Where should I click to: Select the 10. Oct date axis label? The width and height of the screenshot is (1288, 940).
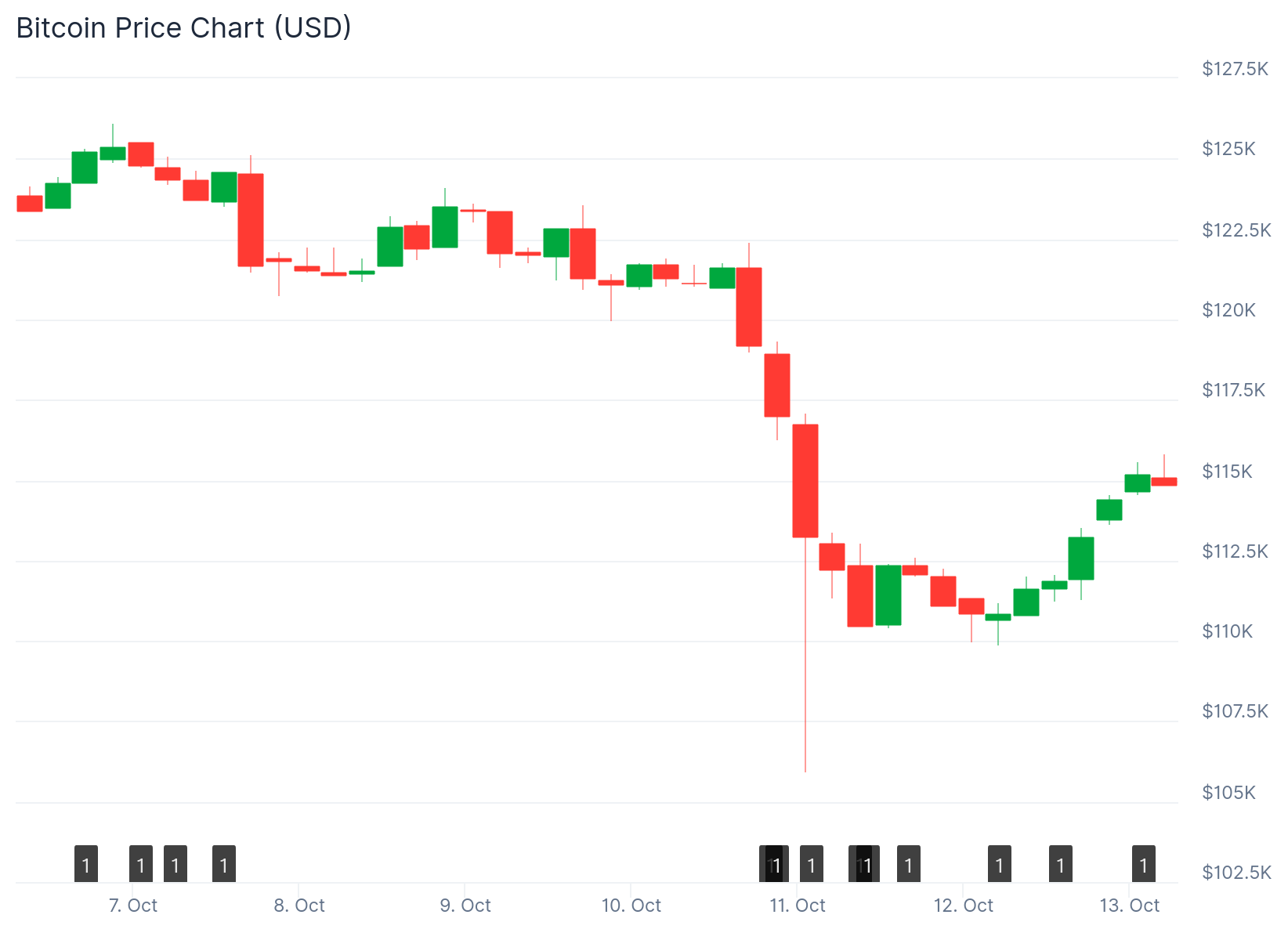pyautogui.click(x=631, y=906)
